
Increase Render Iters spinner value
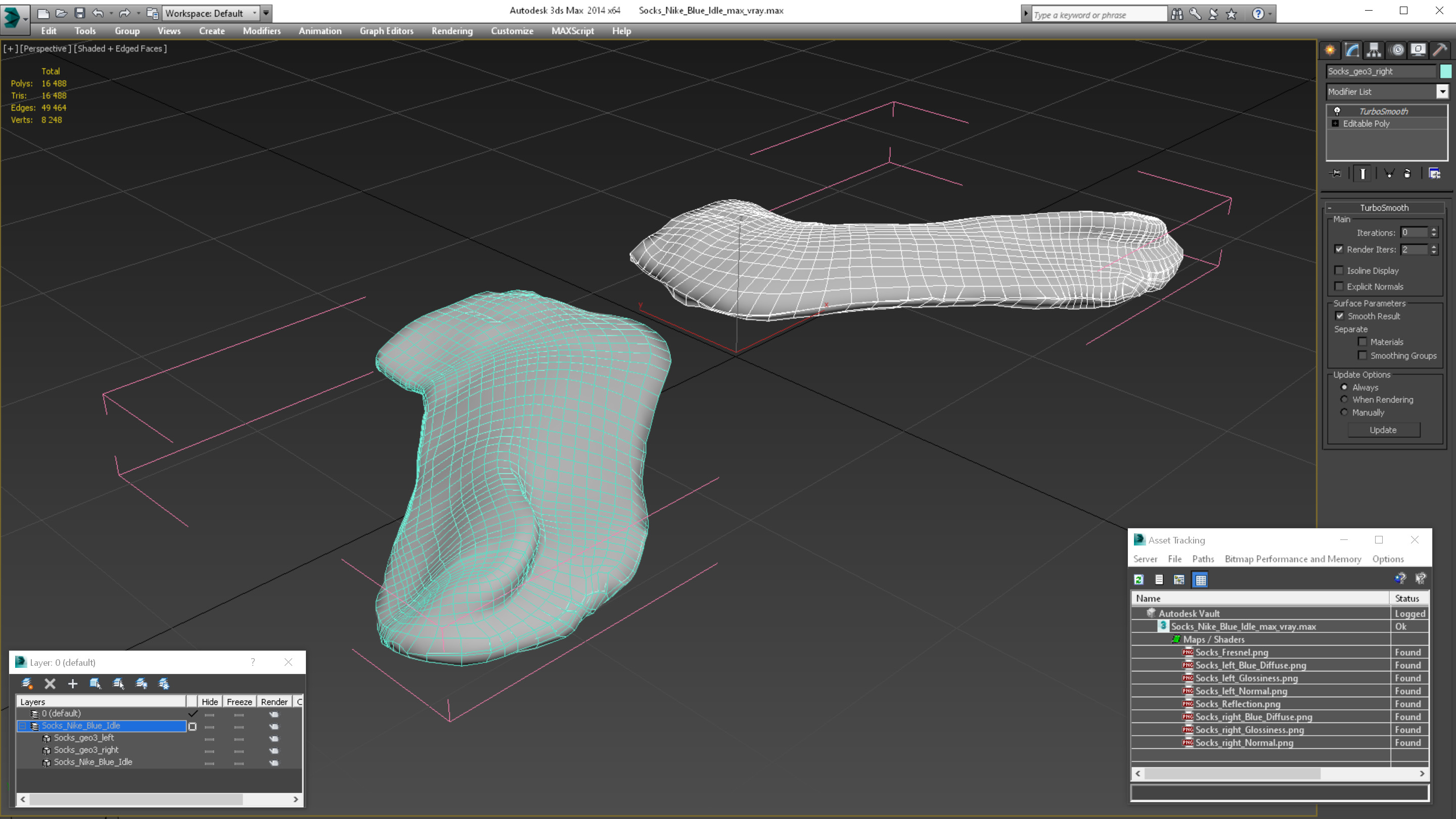(1434, 246)
